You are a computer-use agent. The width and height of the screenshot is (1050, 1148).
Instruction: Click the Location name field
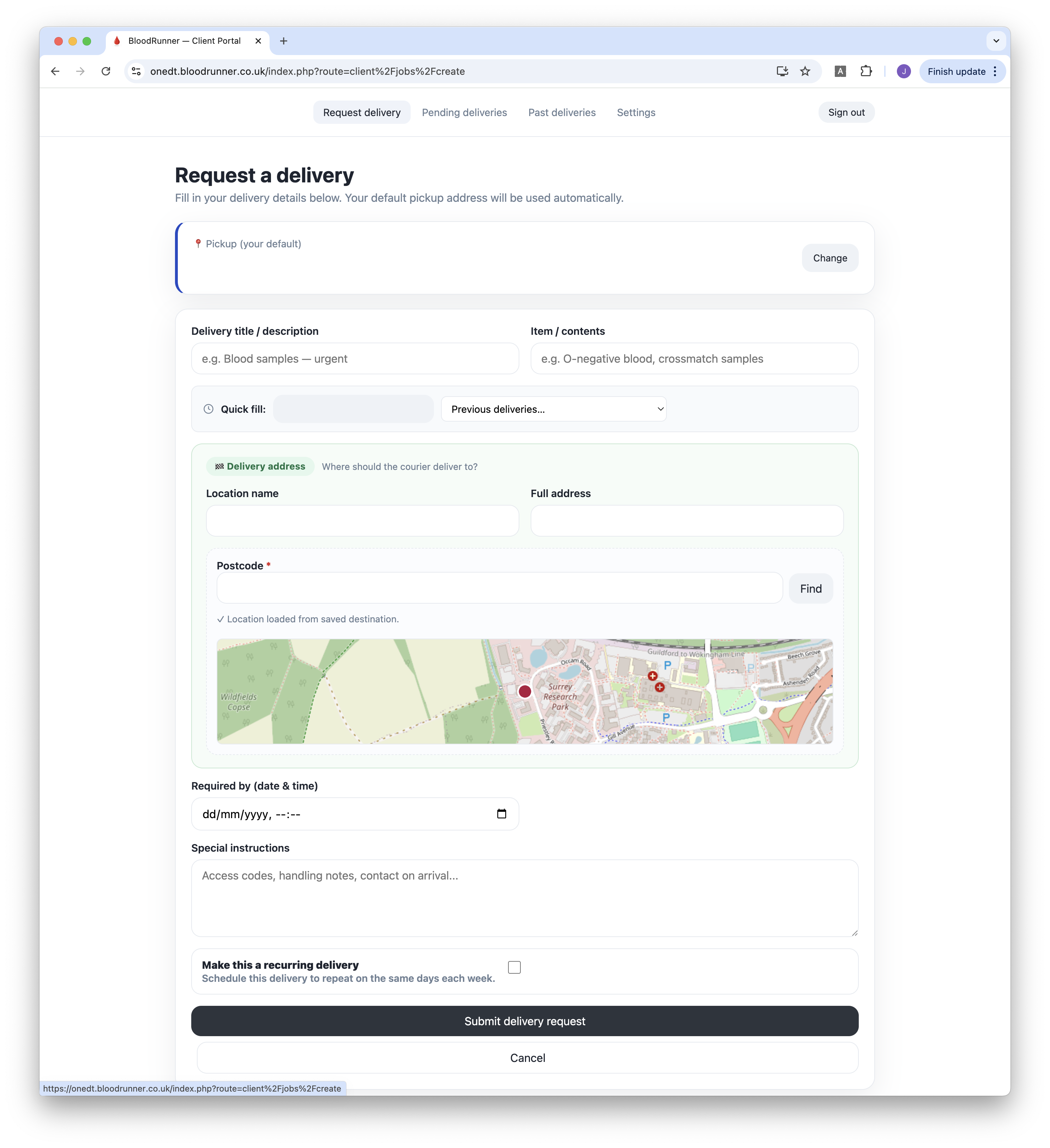(362, 520)
